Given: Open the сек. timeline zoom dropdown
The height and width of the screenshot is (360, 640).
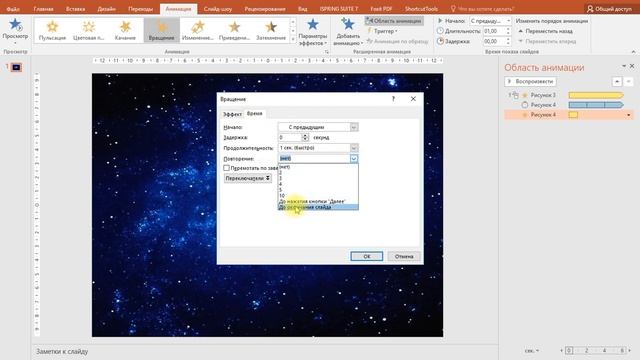Looking at the screenshot, I should 532,351.
